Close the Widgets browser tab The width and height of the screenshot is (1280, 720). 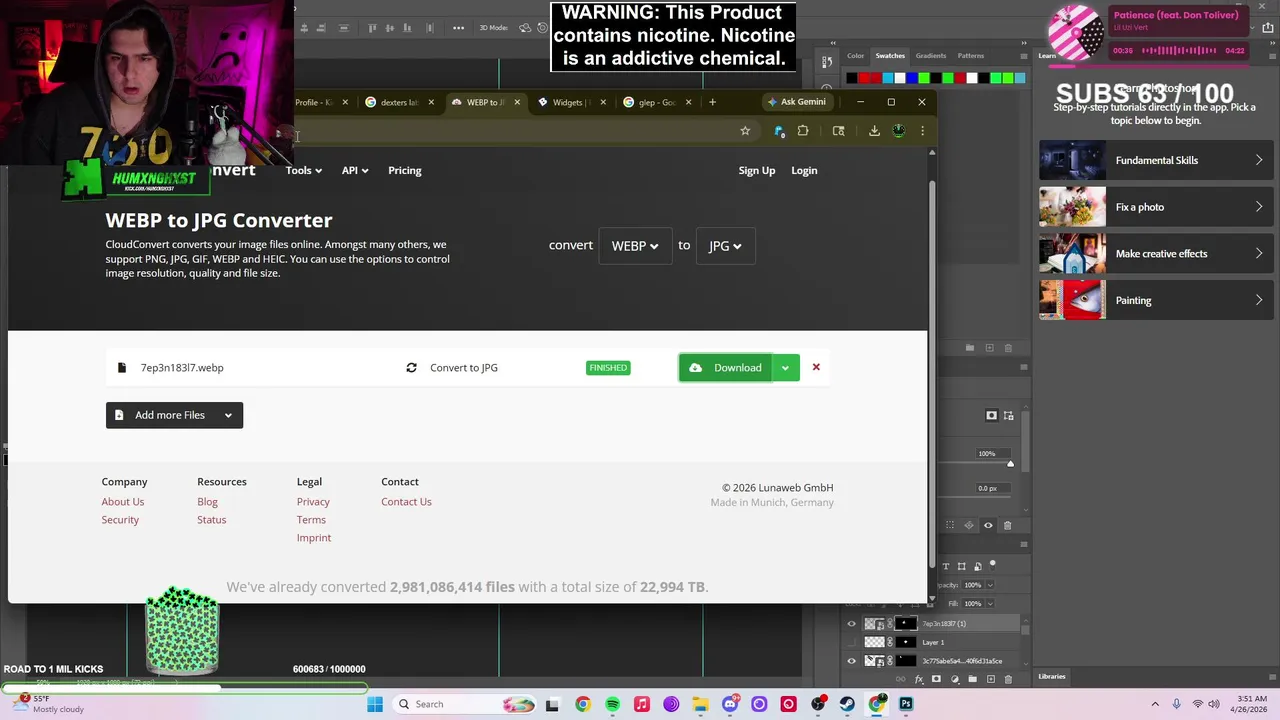pyautogui.click(x=603, y=102)
